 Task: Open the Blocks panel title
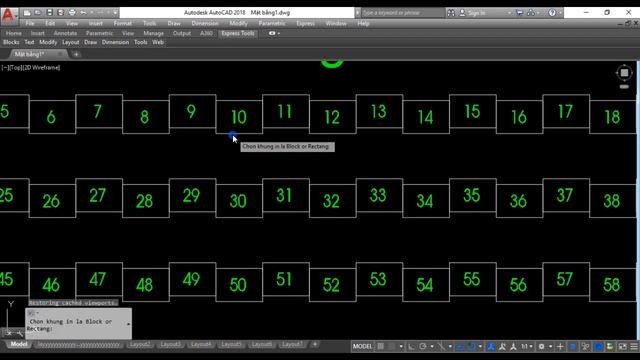(x=11, y=42)
